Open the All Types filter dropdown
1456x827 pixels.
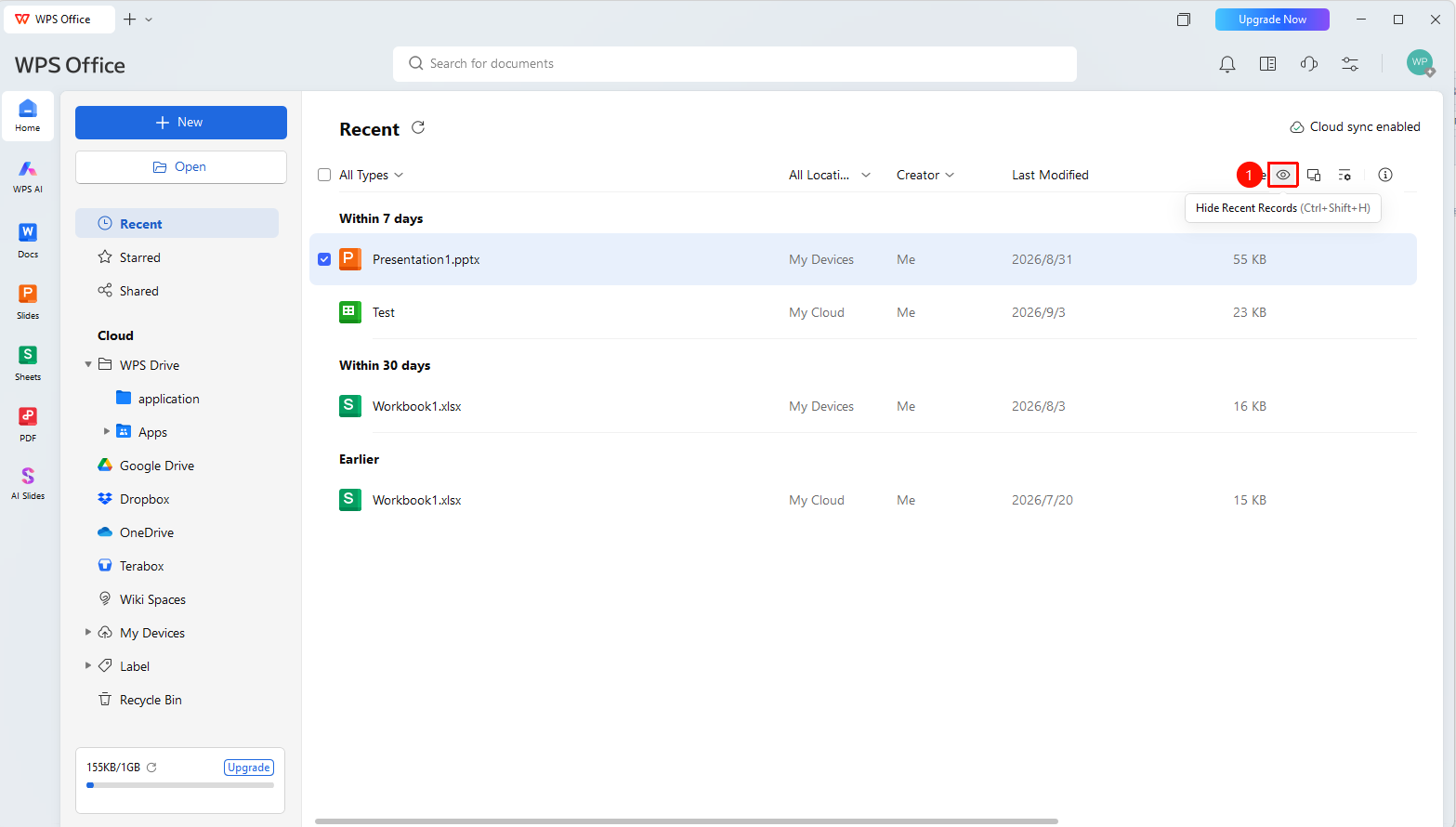[372, 175]
